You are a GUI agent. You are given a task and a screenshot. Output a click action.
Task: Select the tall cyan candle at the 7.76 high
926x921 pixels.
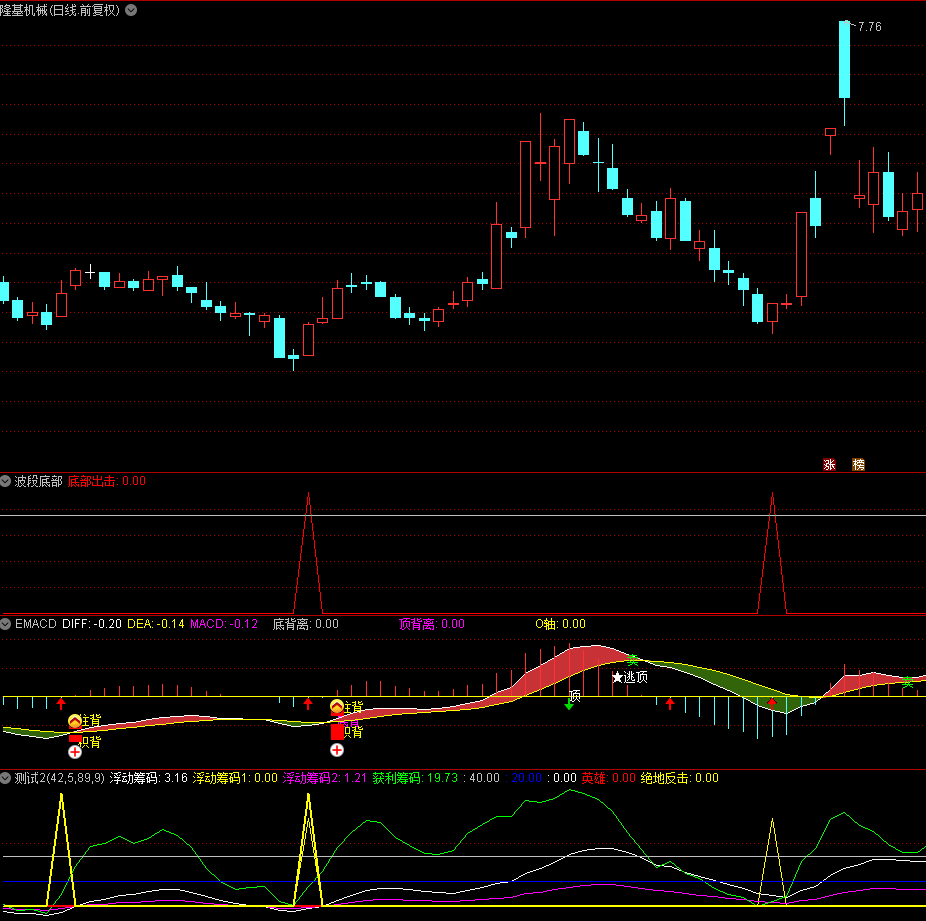pyautogui.click(x=845, y=60)
